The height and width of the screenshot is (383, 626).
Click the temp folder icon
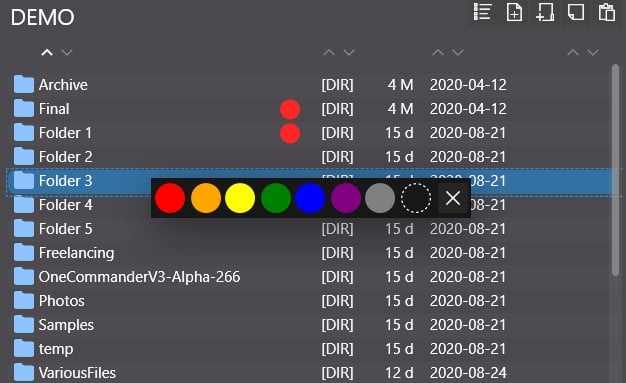point(24,348)
